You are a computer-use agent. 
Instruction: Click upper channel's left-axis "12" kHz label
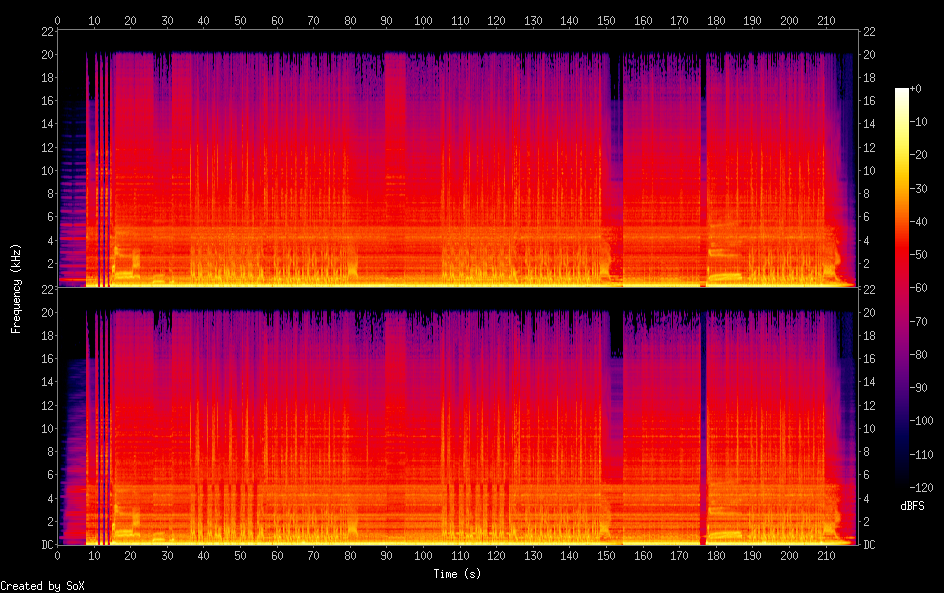point(48,147)
